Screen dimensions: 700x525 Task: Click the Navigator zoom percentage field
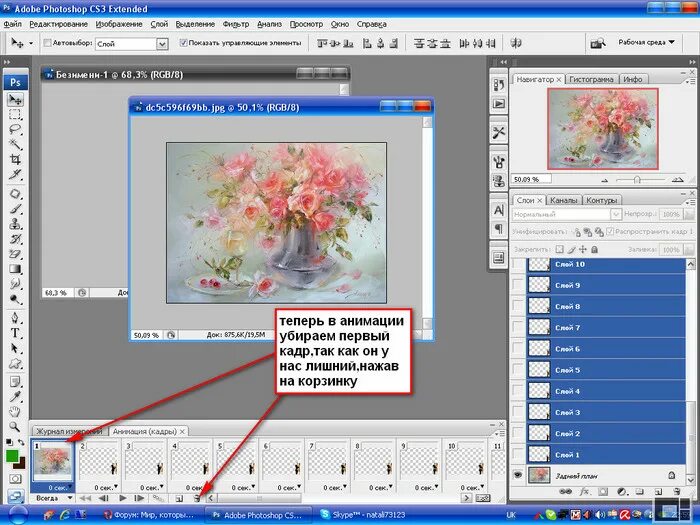pos(531,179)
